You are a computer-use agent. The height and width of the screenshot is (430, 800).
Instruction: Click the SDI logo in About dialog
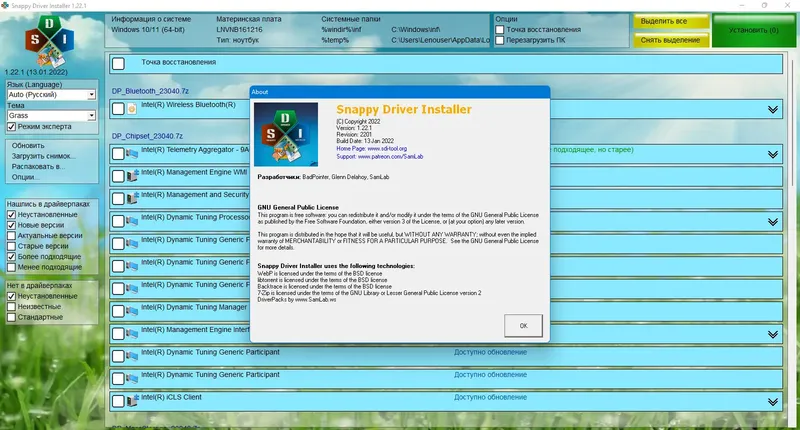pos(286,134)
